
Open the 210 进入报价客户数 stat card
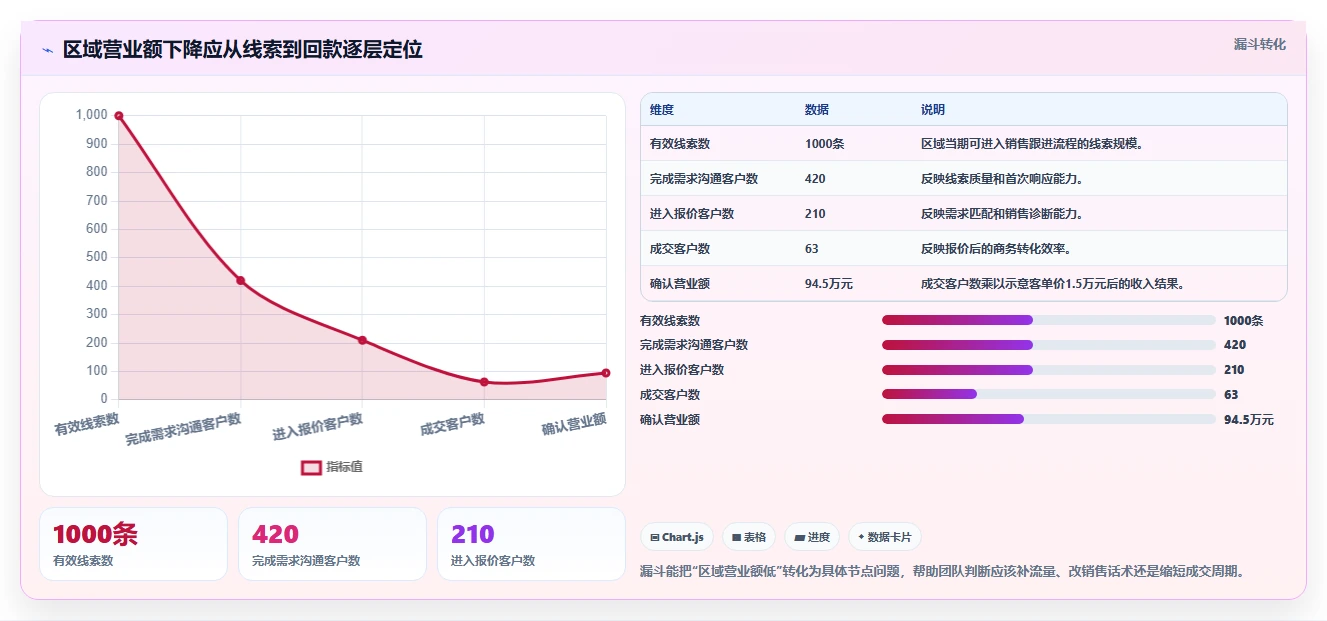click(x=531, y=544)
